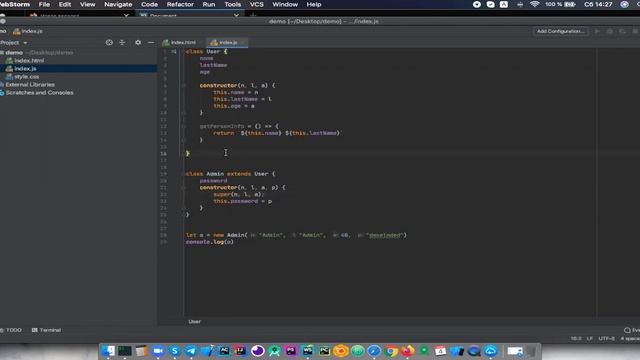Fold the Admin constructor block
Screen dimensions: 640x360
pyautogui.click(x=184, y=187)
